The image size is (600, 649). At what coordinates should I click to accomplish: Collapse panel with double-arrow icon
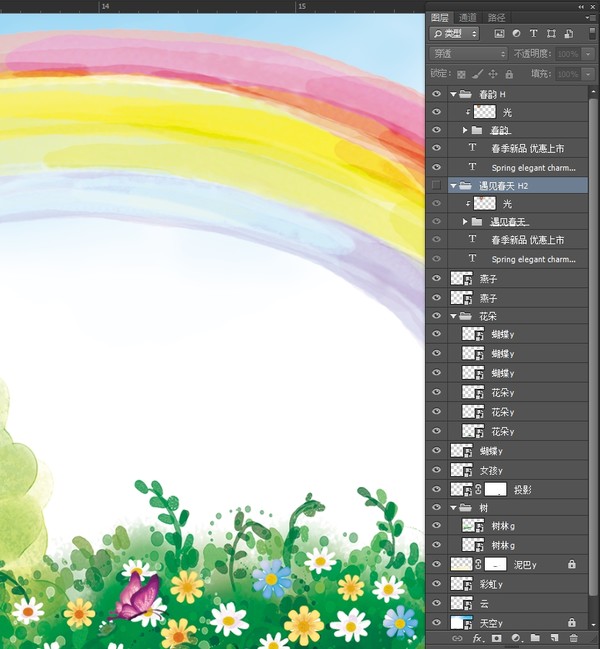[581, 7]
